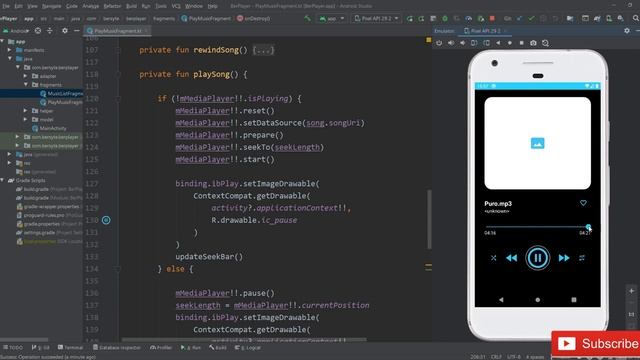Click select opened file target icon
Viewport: 640px width, 360px height.
38,31
